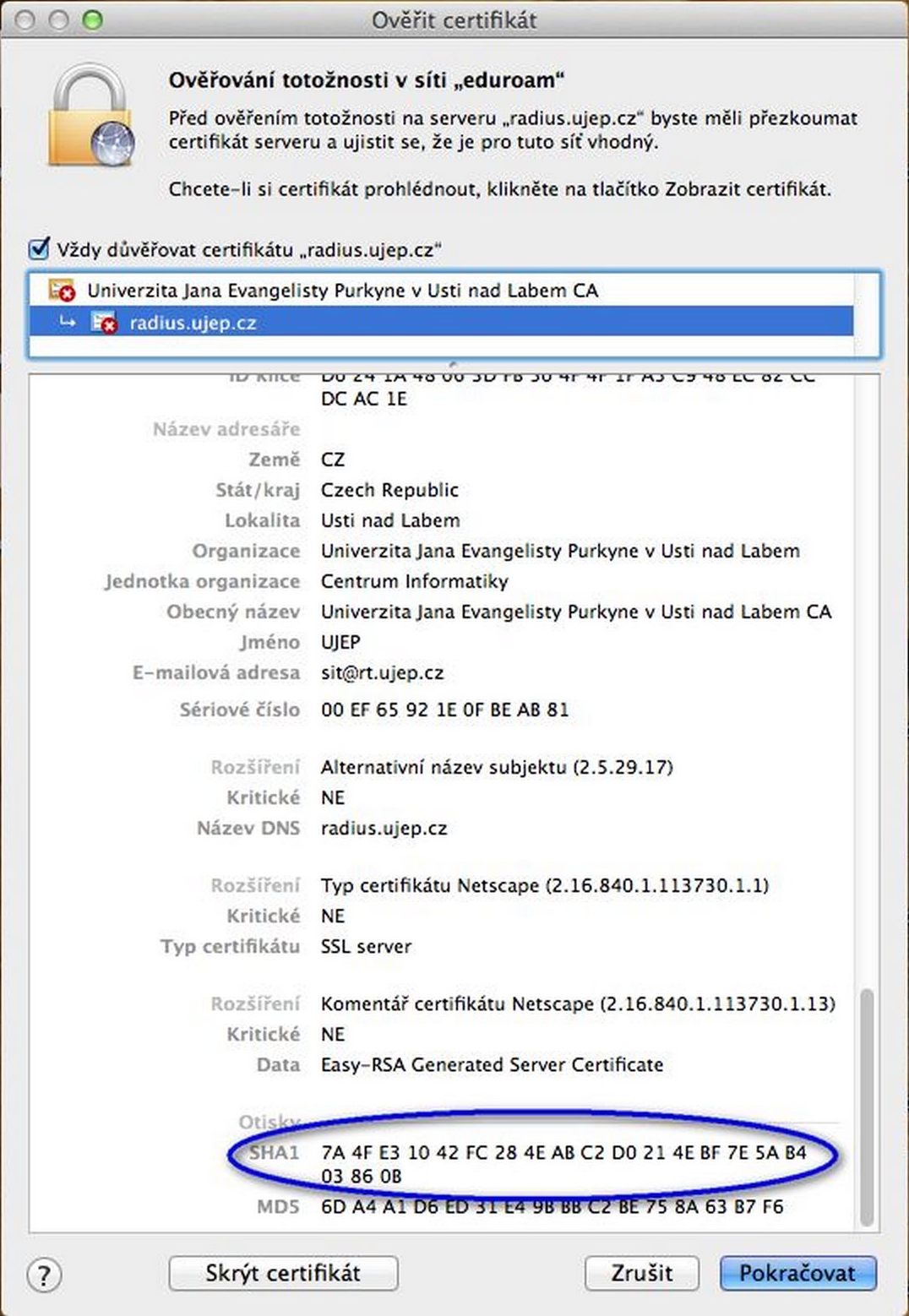This screenshot has width=909, height=1316.
Task: Minimize the dialog using the yellow button
Action: [60, 19]
